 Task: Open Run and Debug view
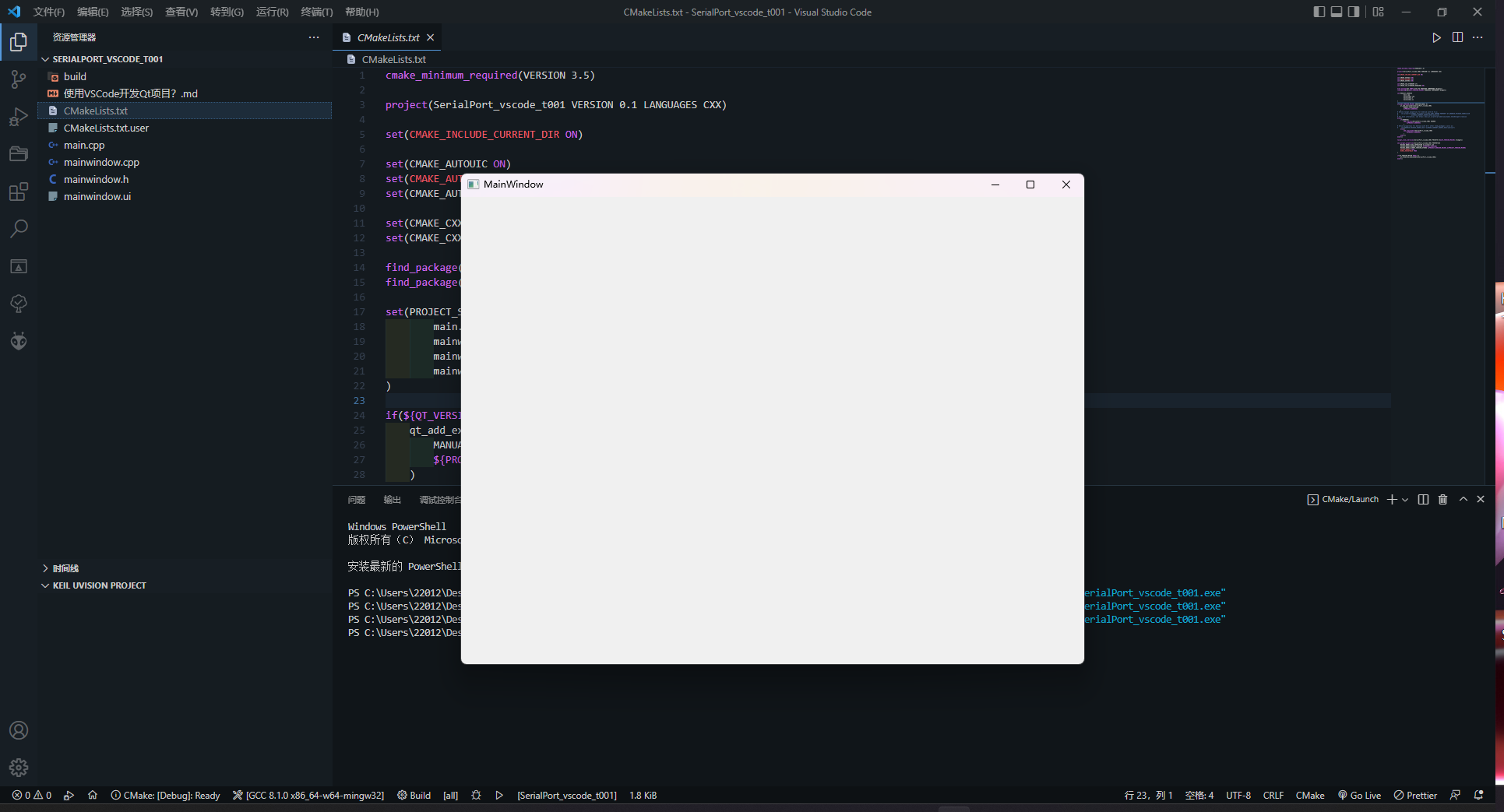pyautogui.click(x=19, y=117)
